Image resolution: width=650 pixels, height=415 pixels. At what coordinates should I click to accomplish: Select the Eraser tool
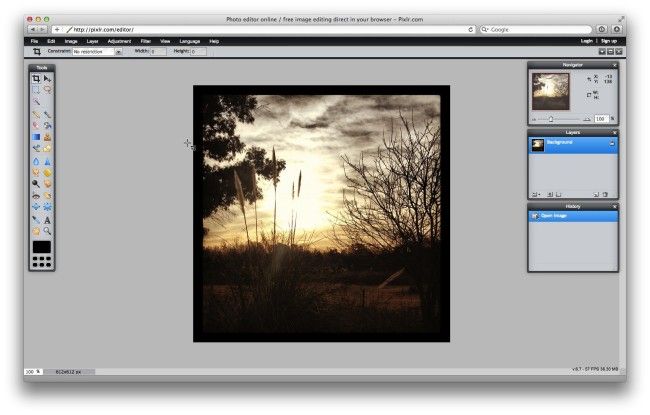(36, 125)
